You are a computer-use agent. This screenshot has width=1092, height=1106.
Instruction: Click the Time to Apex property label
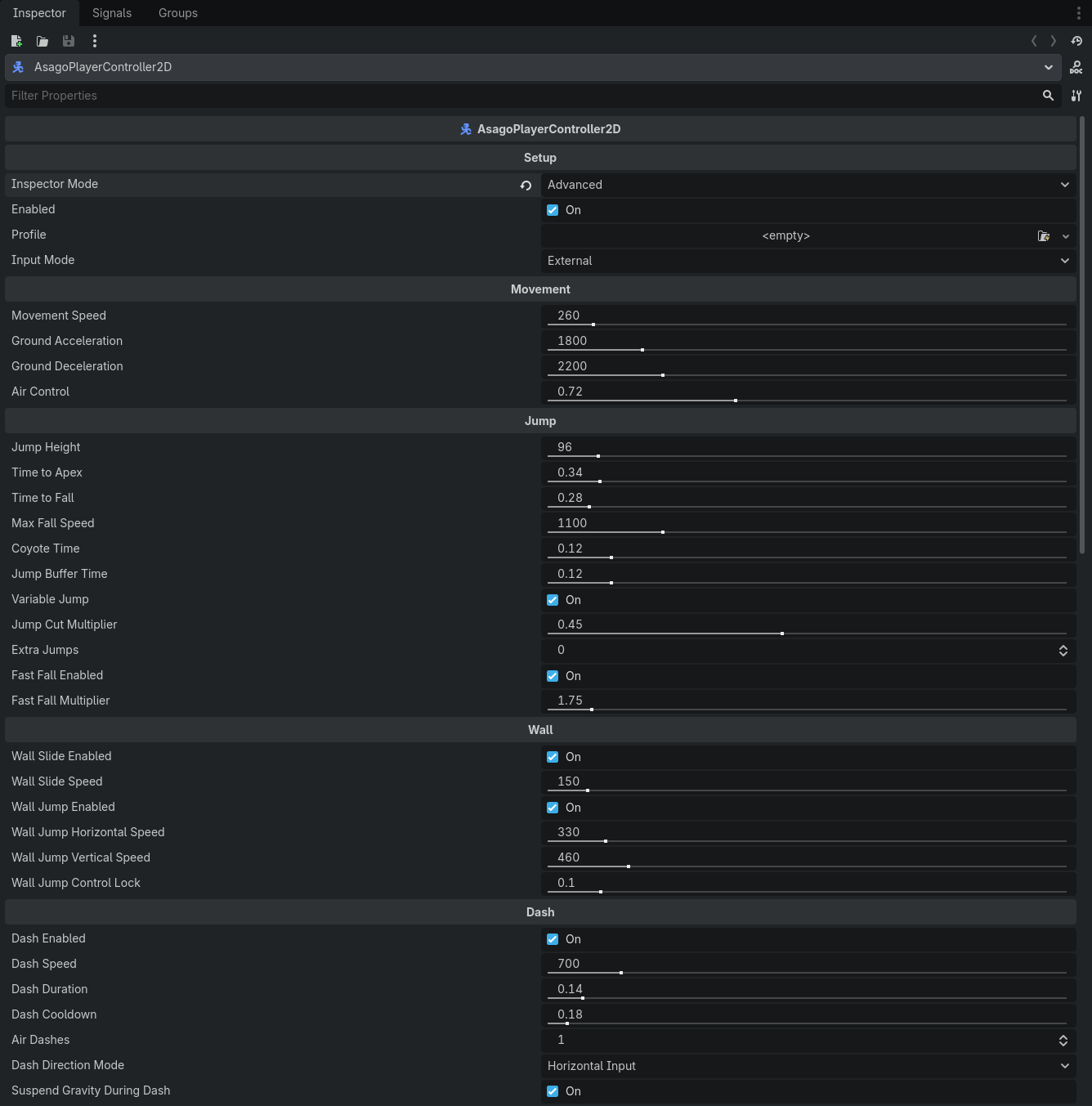(x=47, y=472)
